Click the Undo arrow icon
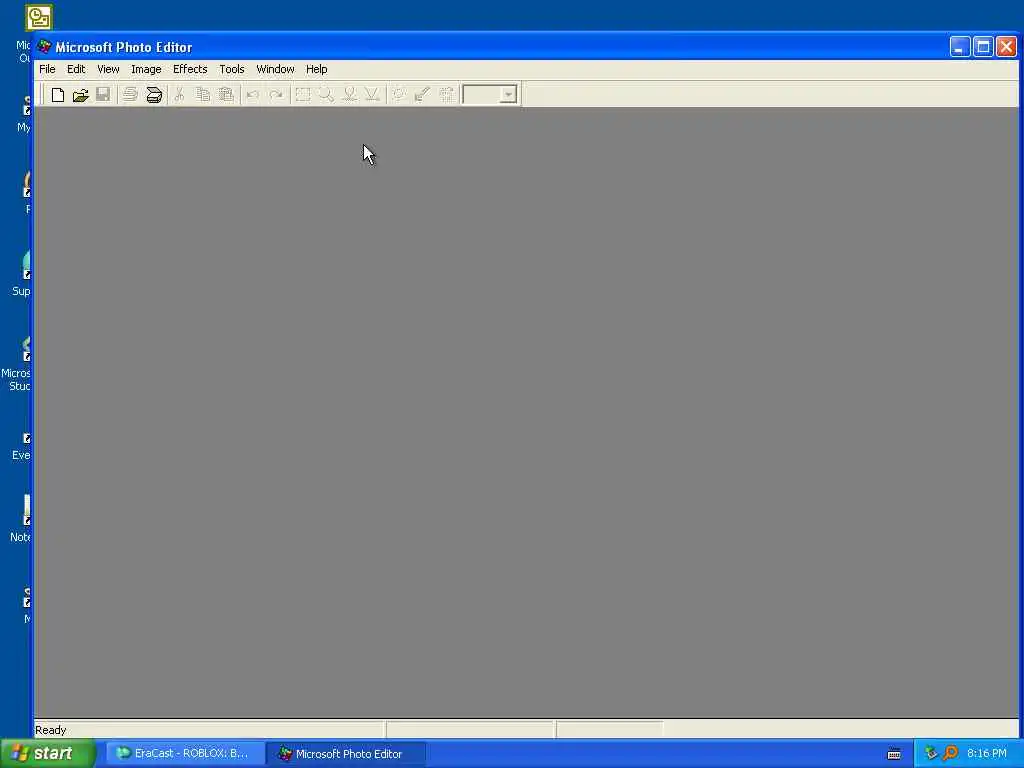The height and width of the screenshot is (768, 1024). (x=253, y=95)
